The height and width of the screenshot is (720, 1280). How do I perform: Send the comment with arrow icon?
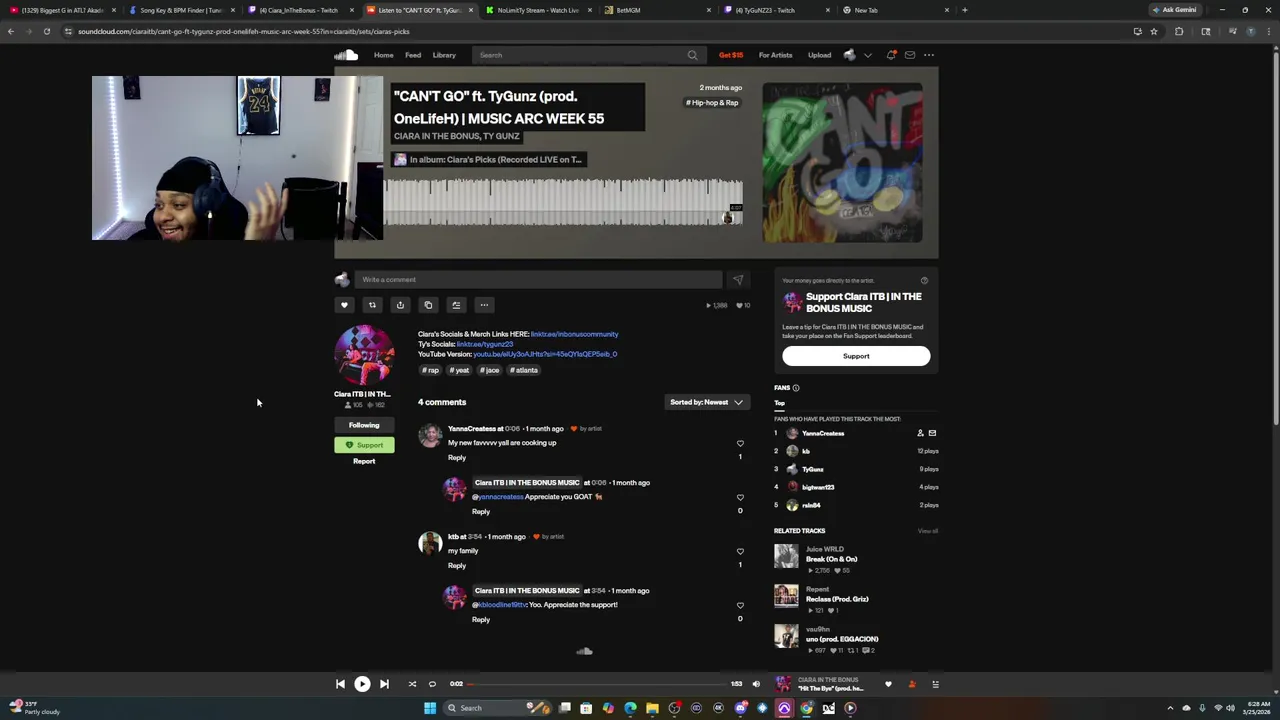[738, 280]
